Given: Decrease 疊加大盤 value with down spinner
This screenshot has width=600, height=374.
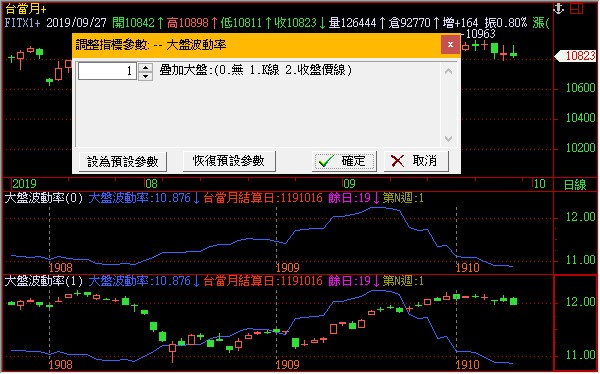Looking at the screenshot, I should click(x=145, y=76).
